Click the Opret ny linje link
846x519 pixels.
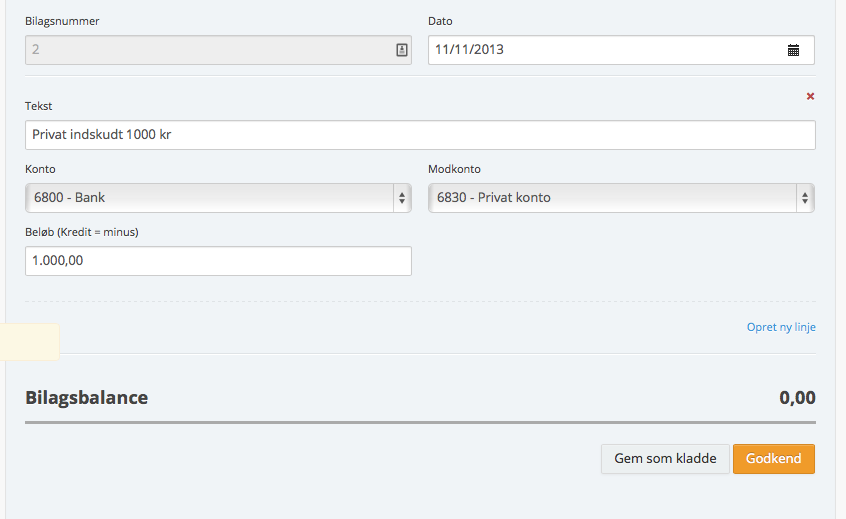click(781, 327)
